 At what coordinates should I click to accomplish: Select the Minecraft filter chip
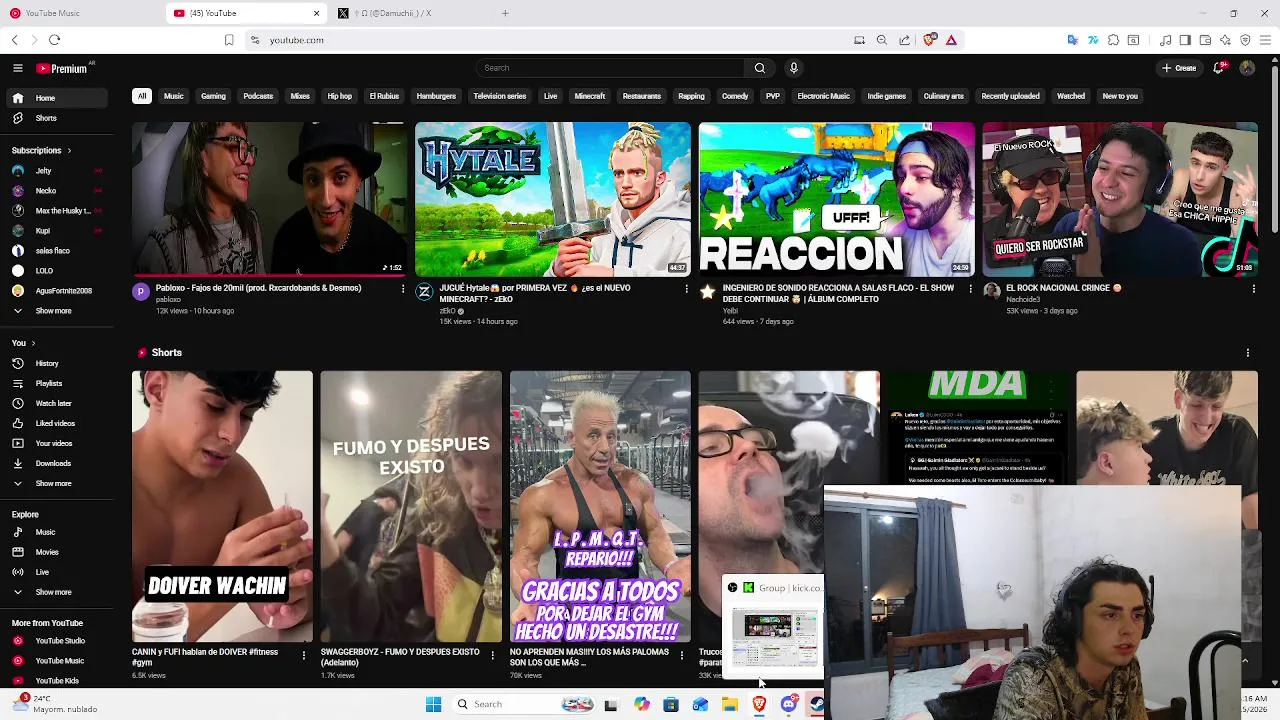590,96
